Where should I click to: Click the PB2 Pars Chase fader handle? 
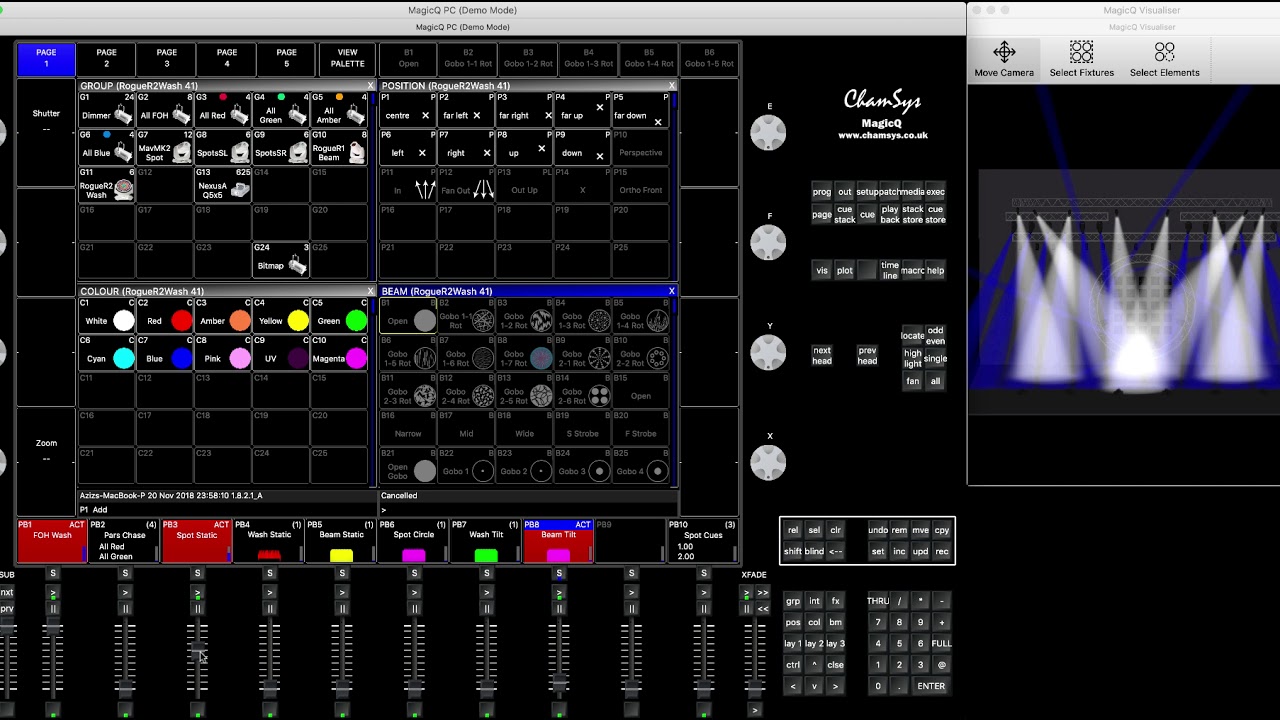[125, 687]
